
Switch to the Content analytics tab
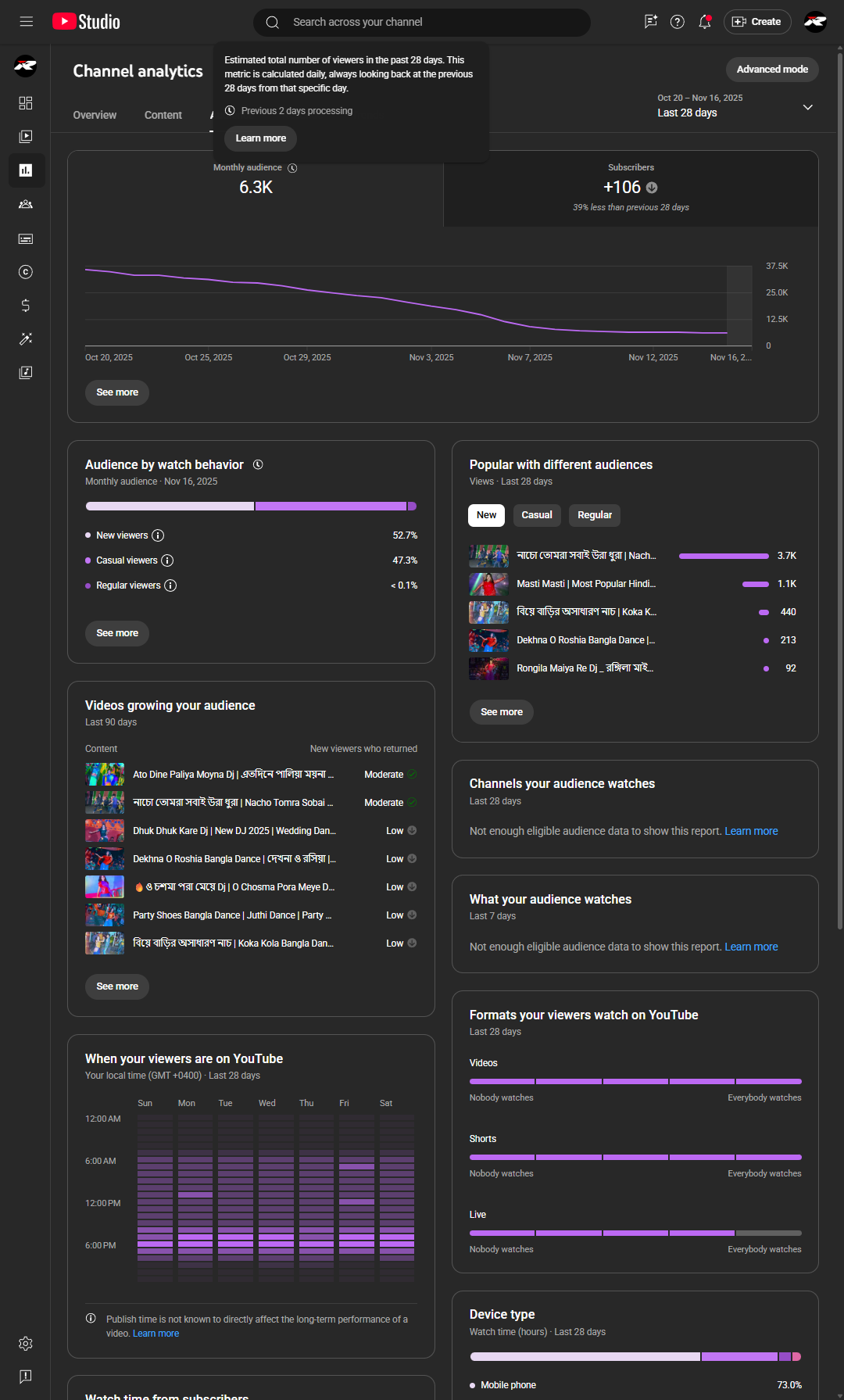[163, 115]
